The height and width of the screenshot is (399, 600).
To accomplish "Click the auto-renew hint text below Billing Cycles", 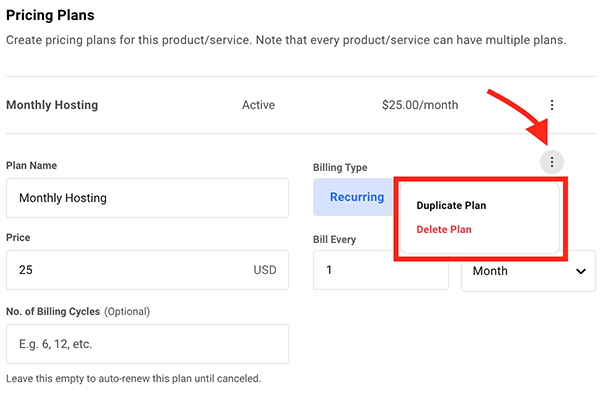I will coord(134,378).
